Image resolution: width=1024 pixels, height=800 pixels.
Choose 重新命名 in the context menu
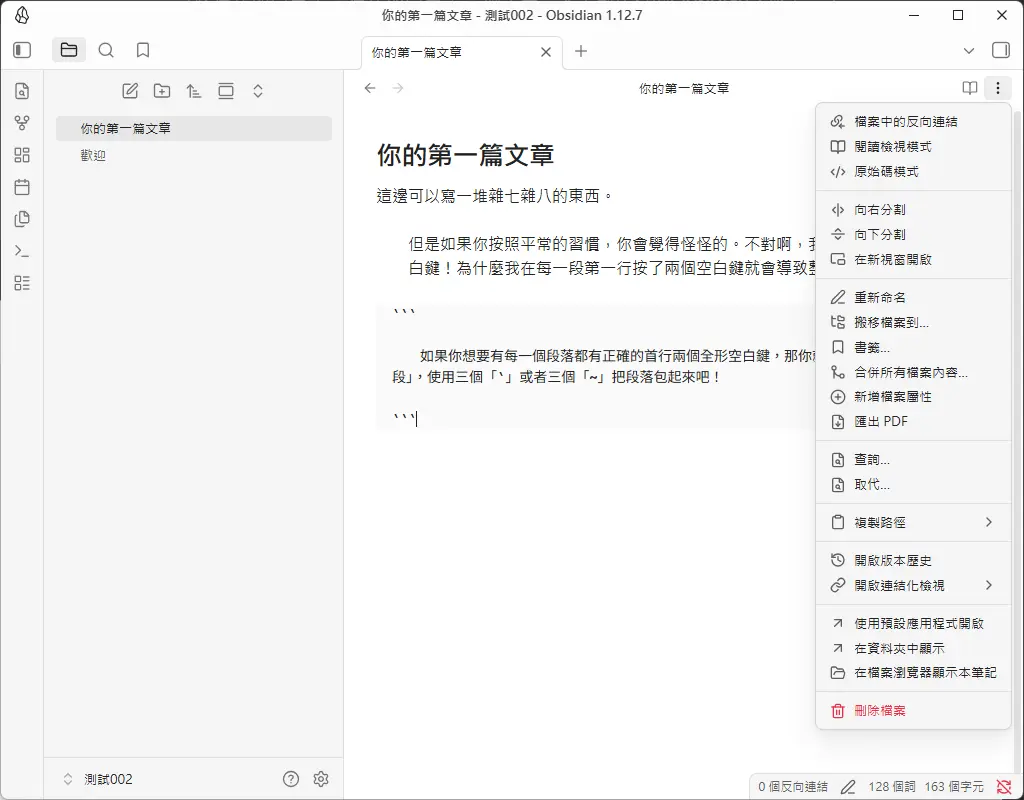click(x=880, y=297)
